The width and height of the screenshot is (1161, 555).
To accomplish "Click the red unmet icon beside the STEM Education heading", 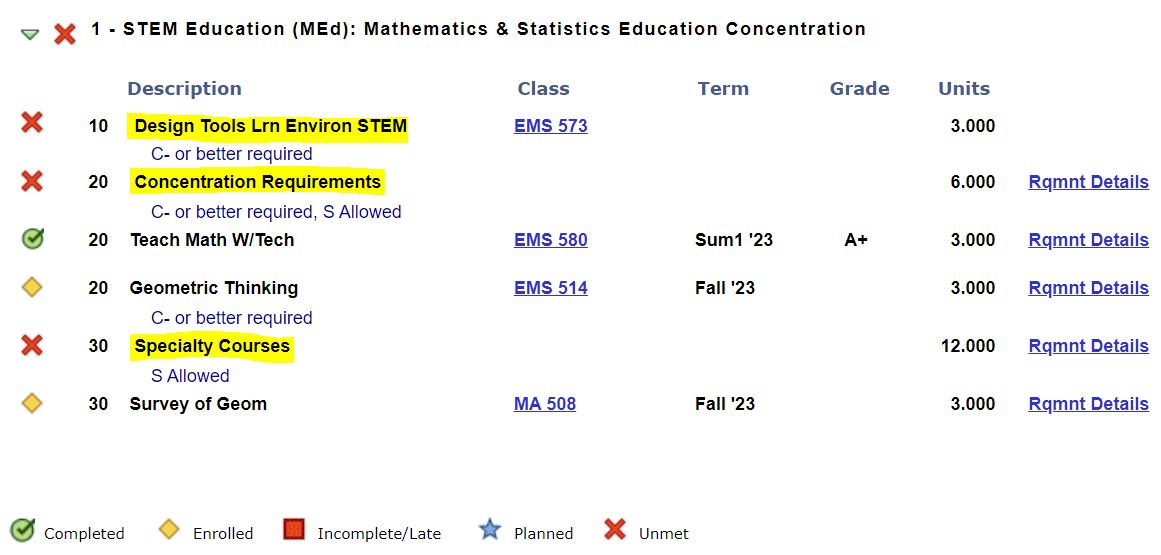I will 65,34.
